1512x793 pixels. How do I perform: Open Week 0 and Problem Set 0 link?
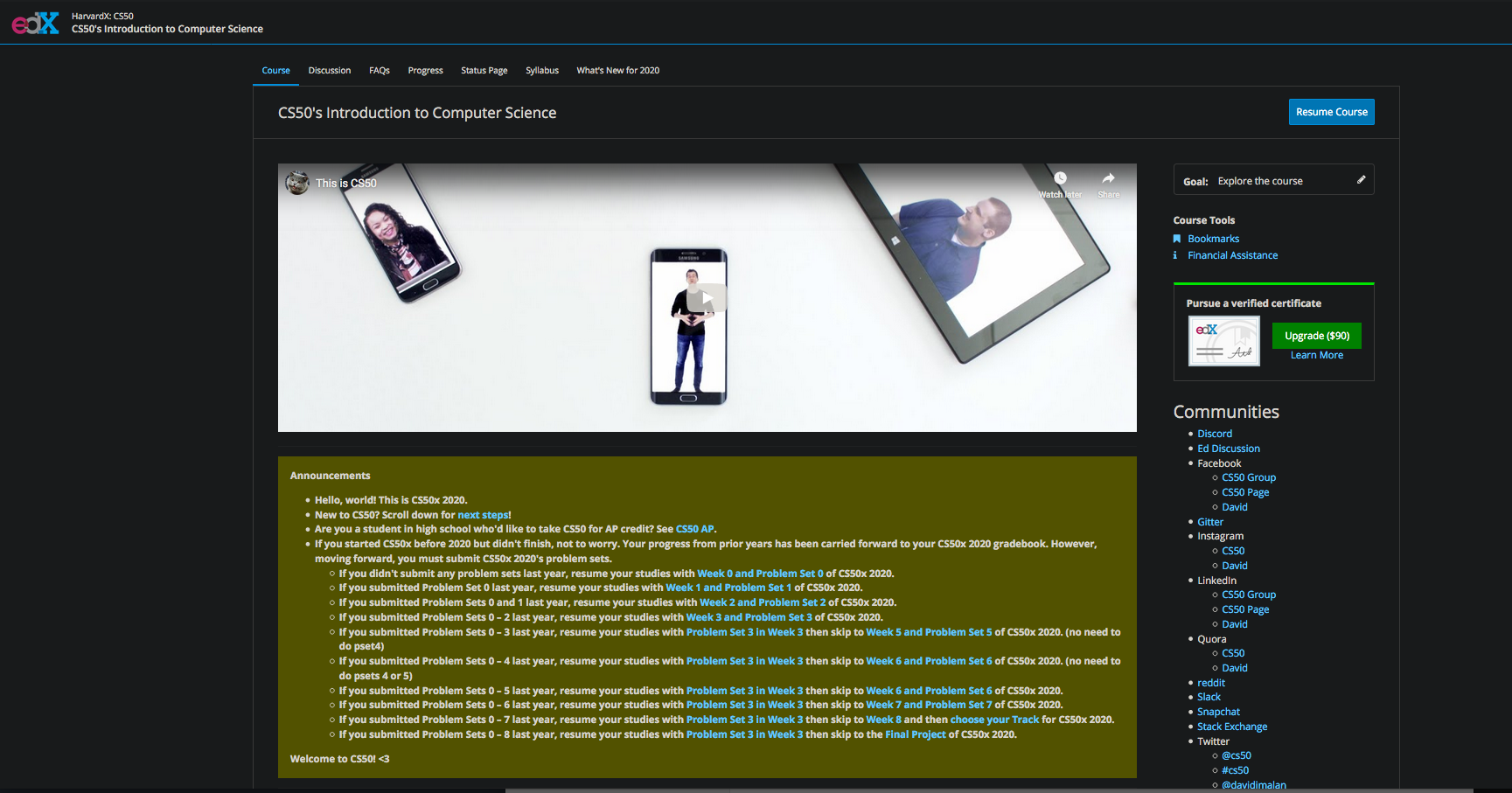(x=761, y=574)
